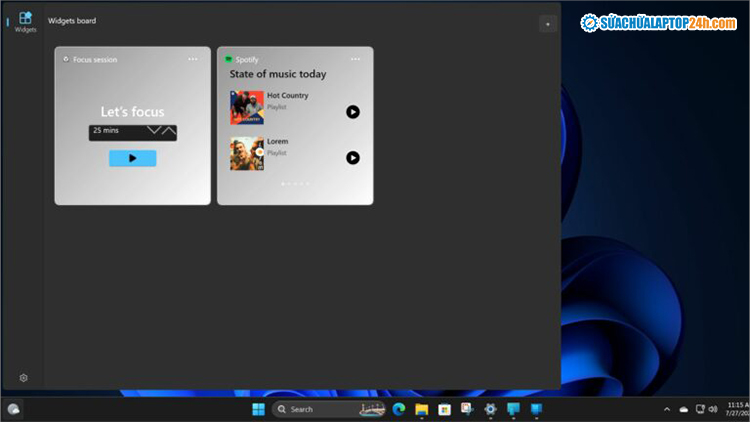Click the Lorem playlist title
The image size is (750, 422).
[x=277, y=142]
